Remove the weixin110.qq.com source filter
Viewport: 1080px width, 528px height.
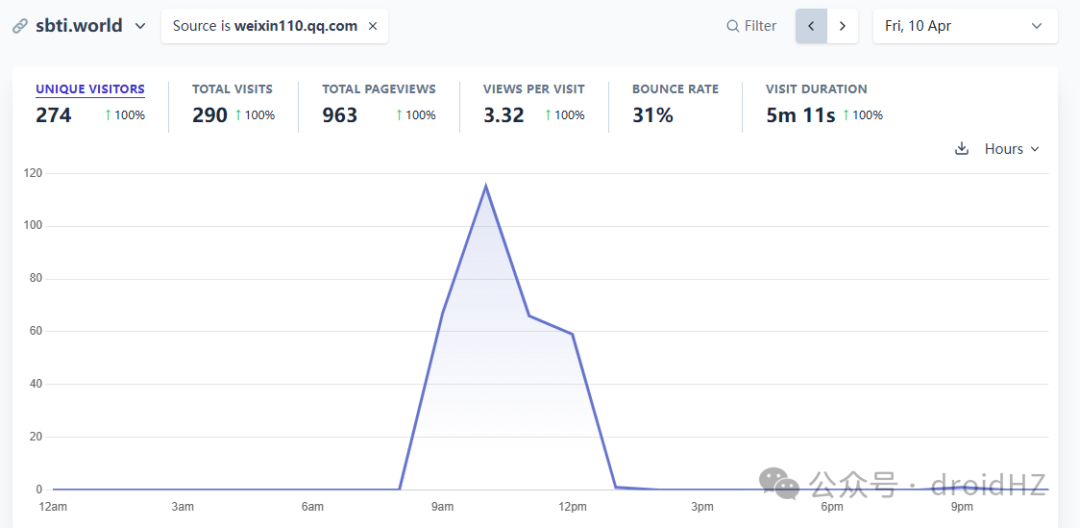[x=373, y=26]
